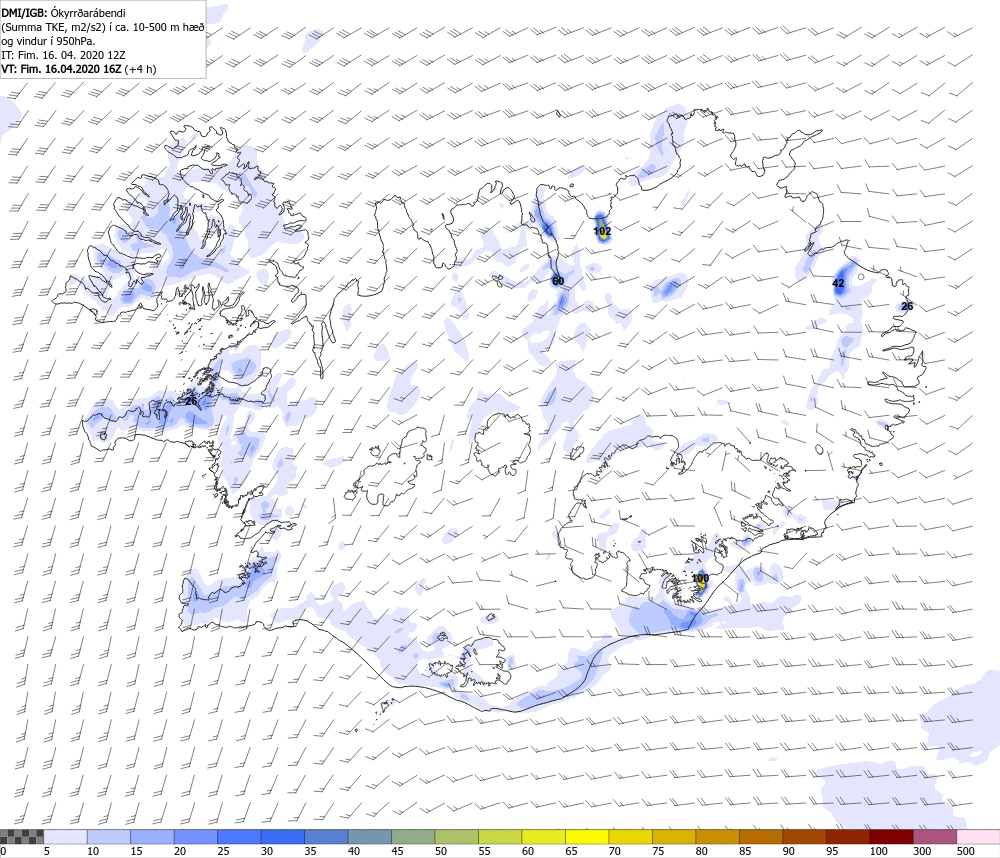Click the 60 TKE value on the map
The width and height of the screenshot is (1000, 858).
(558, 281)
